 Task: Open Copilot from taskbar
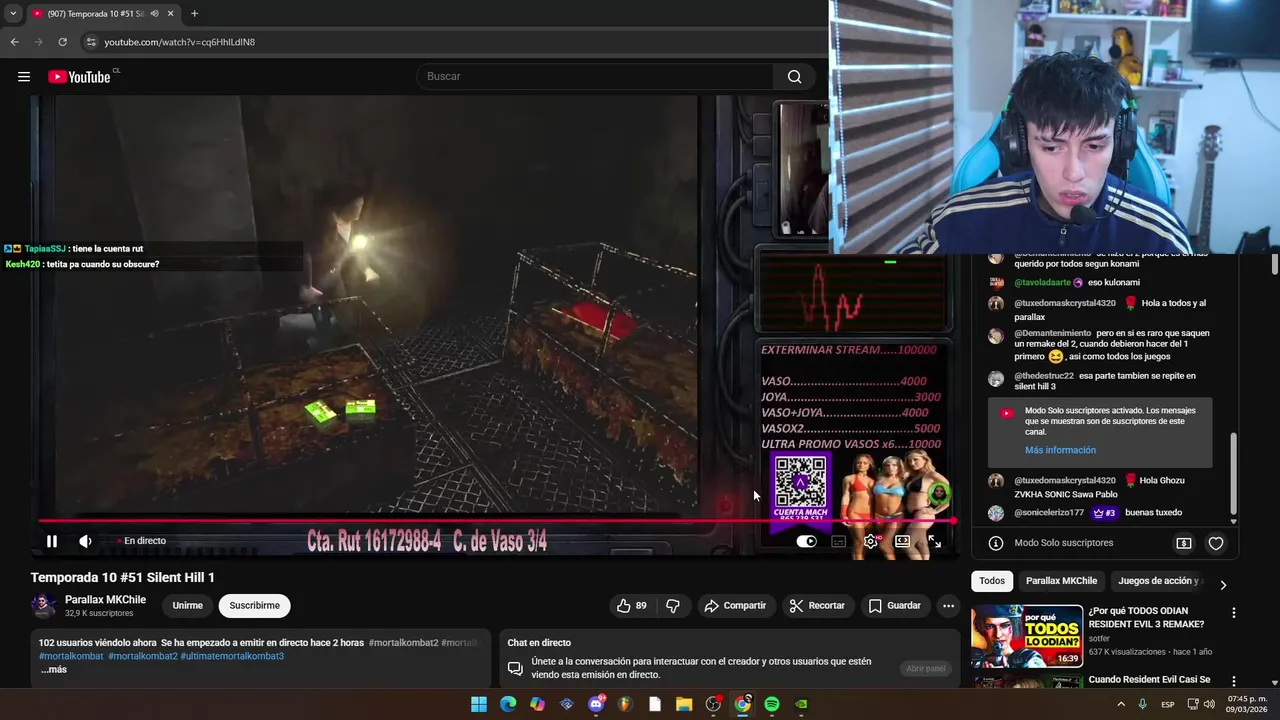[537, 704]
